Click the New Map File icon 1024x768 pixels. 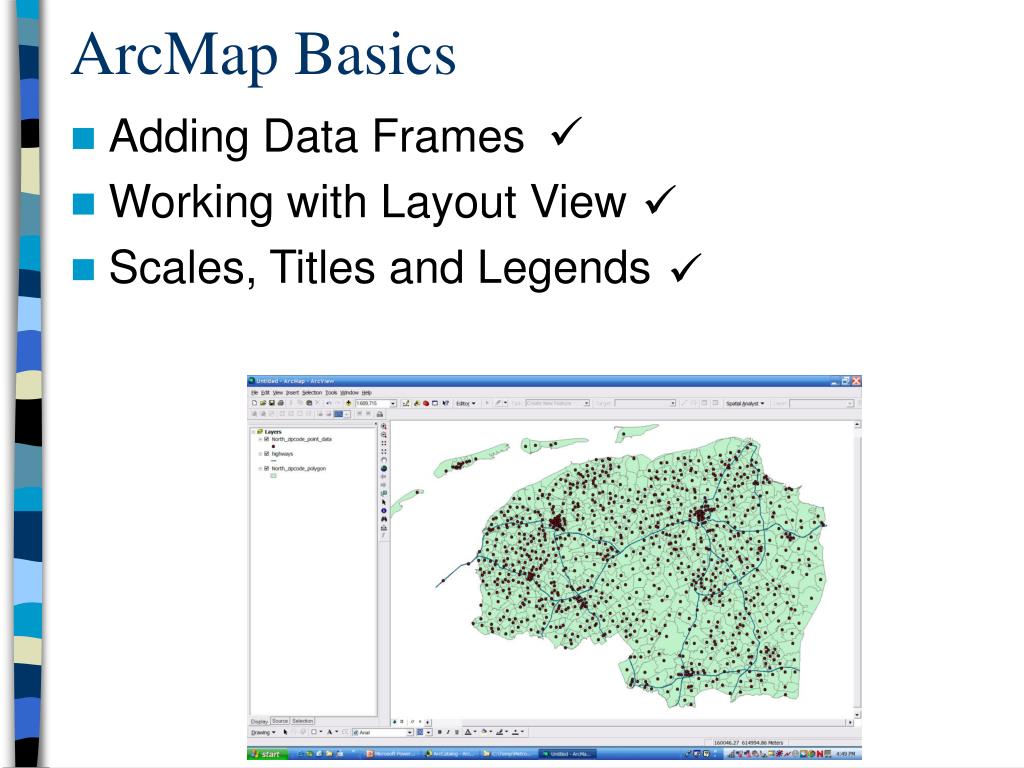tap(255, 403)
